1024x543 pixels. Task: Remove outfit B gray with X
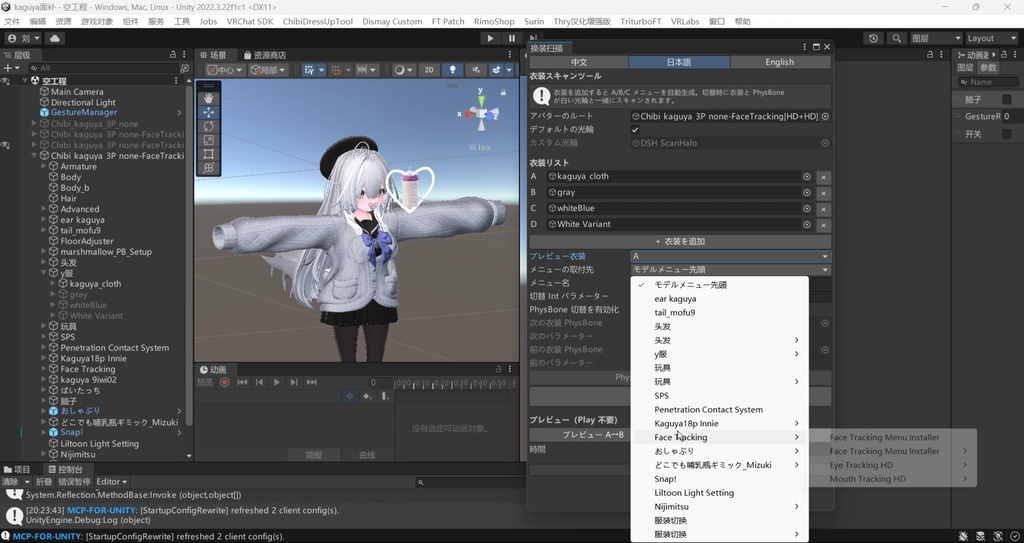824,193
